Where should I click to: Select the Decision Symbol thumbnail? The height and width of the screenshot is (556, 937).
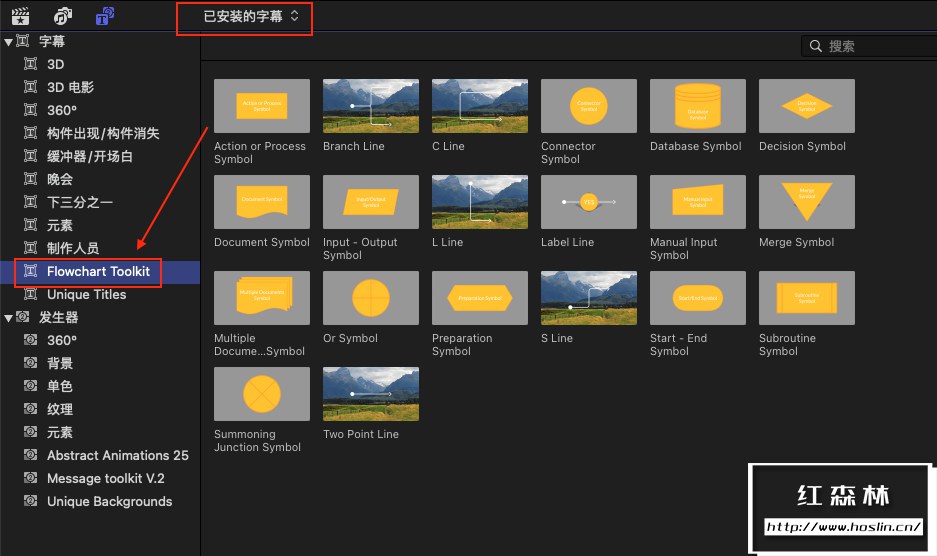(807, 106)
